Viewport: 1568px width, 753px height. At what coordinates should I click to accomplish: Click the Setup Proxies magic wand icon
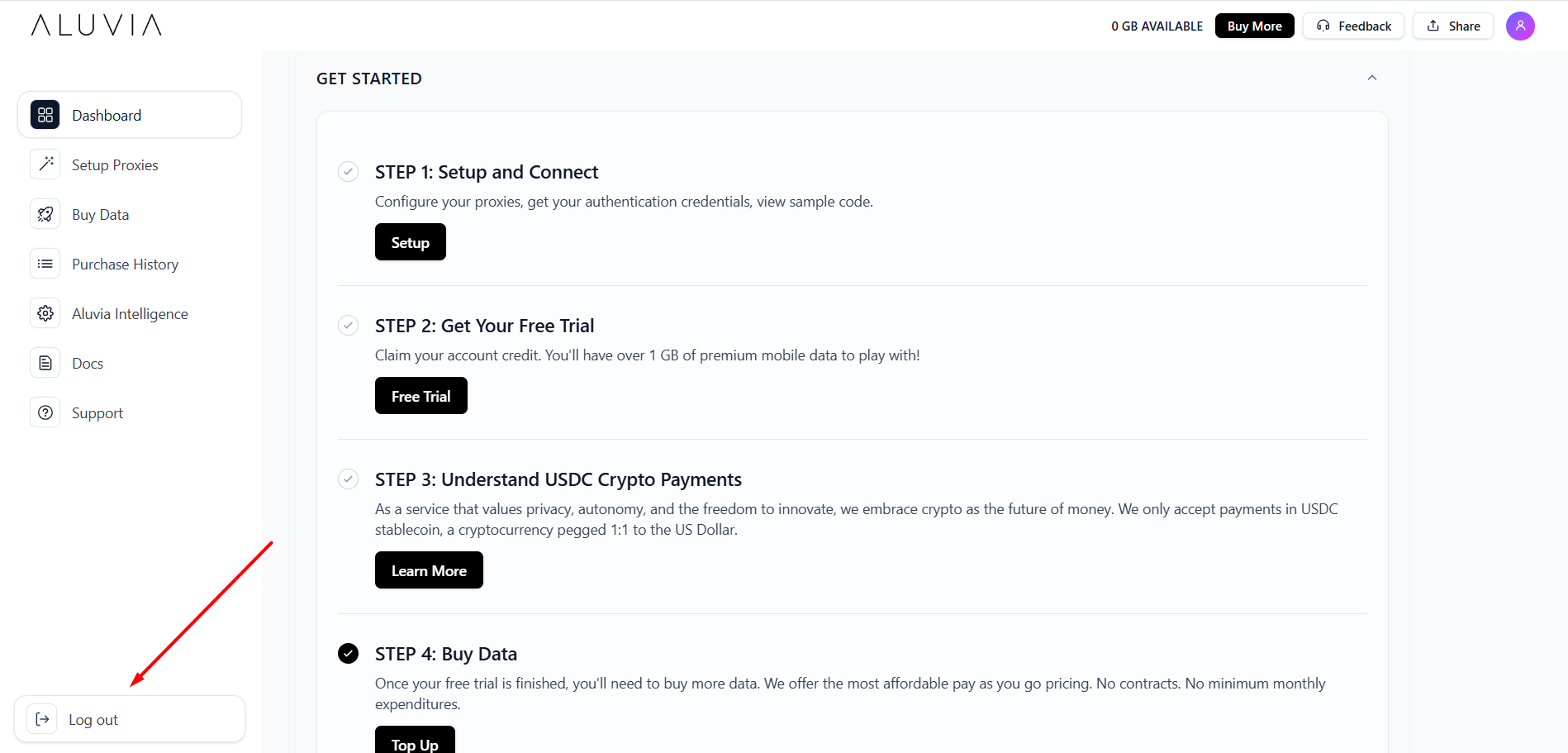(x=45, y=164)
